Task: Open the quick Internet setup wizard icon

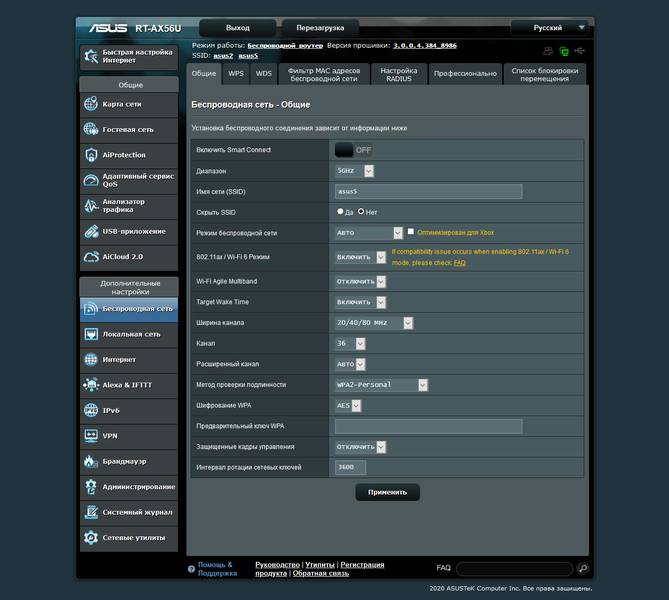Action: pyautogui.click(x=91, y=56)
